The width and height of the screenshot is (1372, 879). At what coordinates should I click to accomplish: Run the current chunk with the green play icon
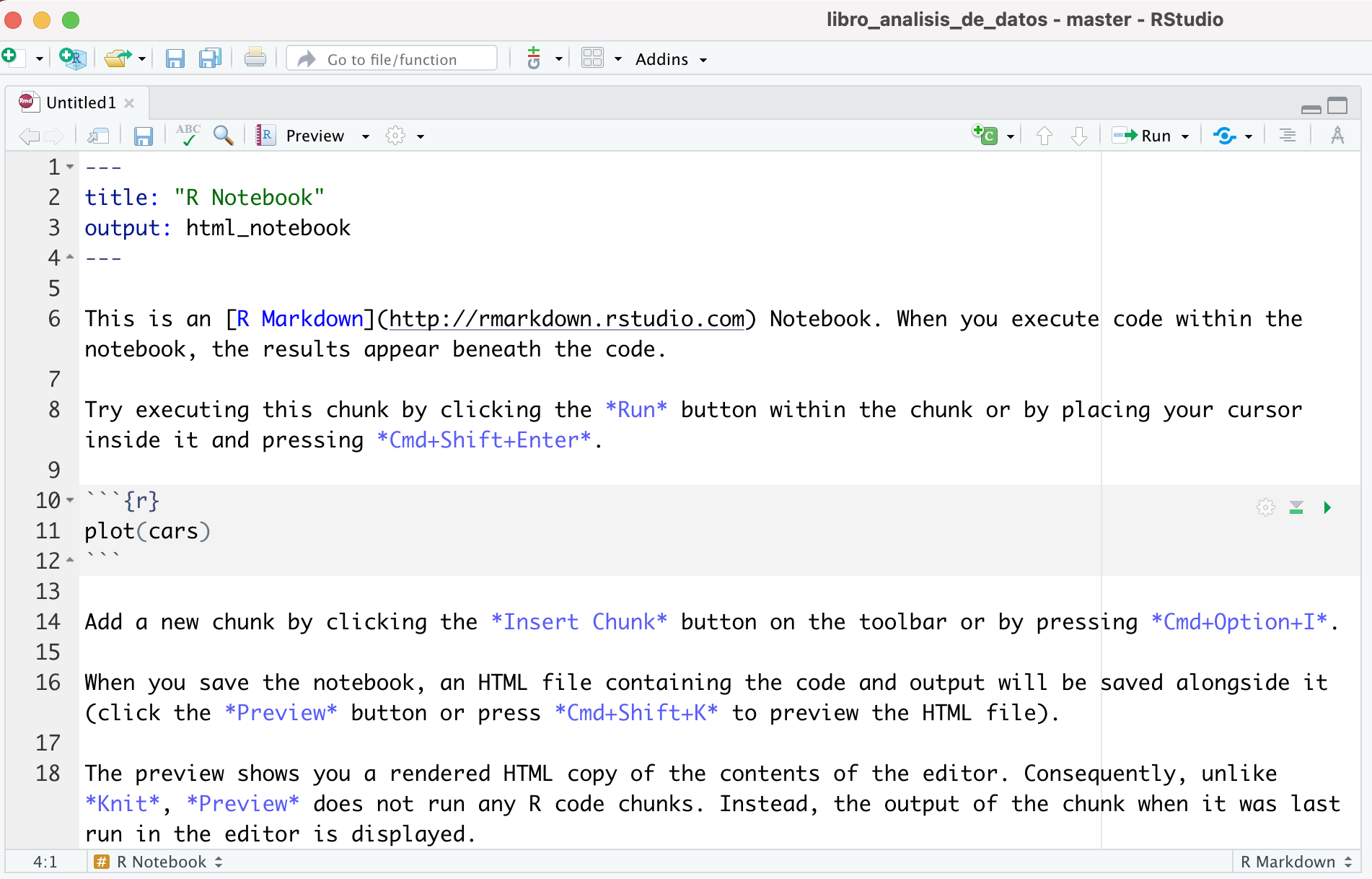point(1328,507)
